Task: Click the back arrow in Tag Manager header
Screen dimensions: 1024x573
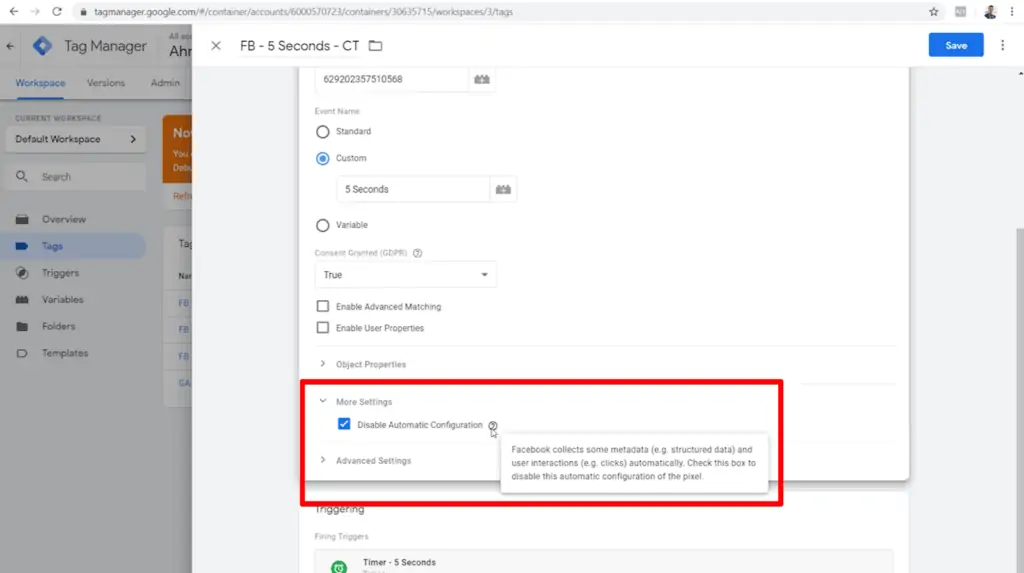Action: tap(10, 46)
